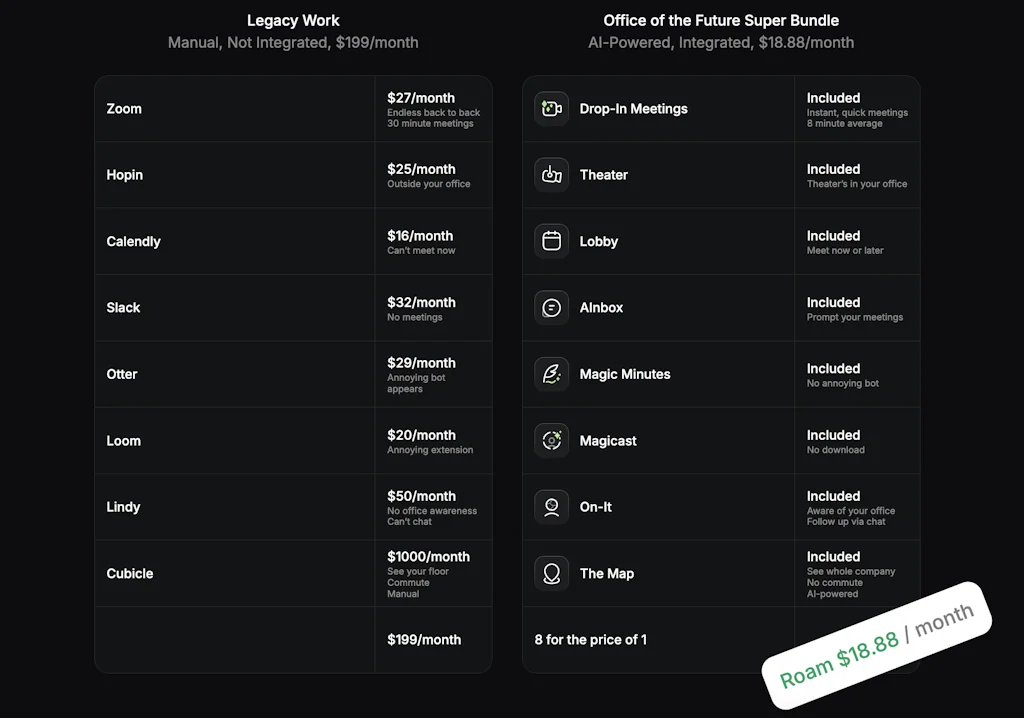This screenshot has height=718, width=1024.
Task: Click the $27/month price
Action: 421,98
